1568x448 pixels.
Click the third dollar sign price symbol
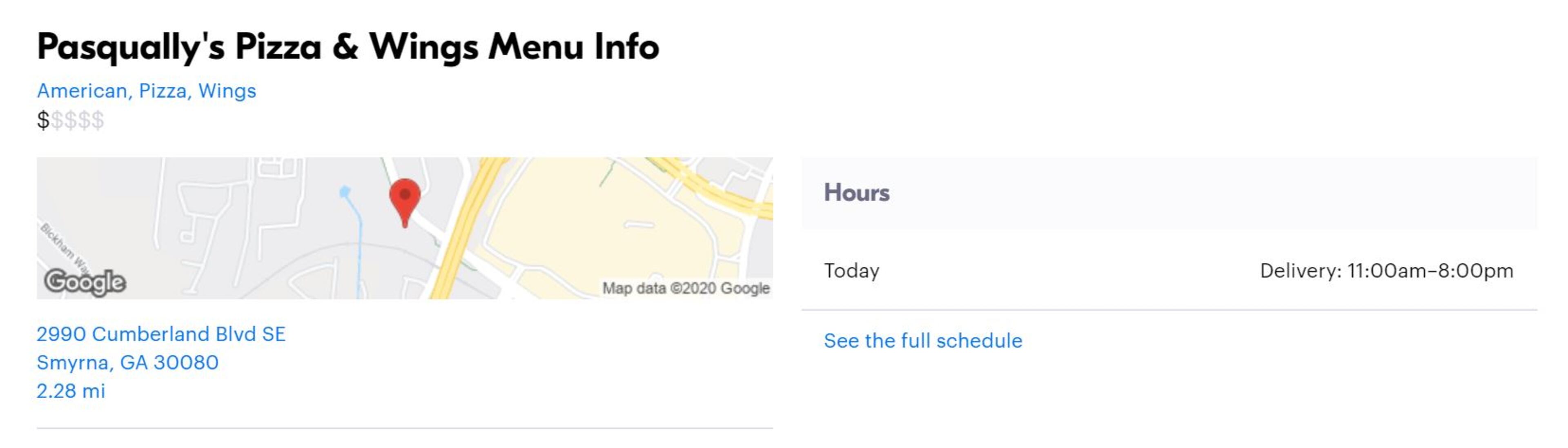pos(71,120)
